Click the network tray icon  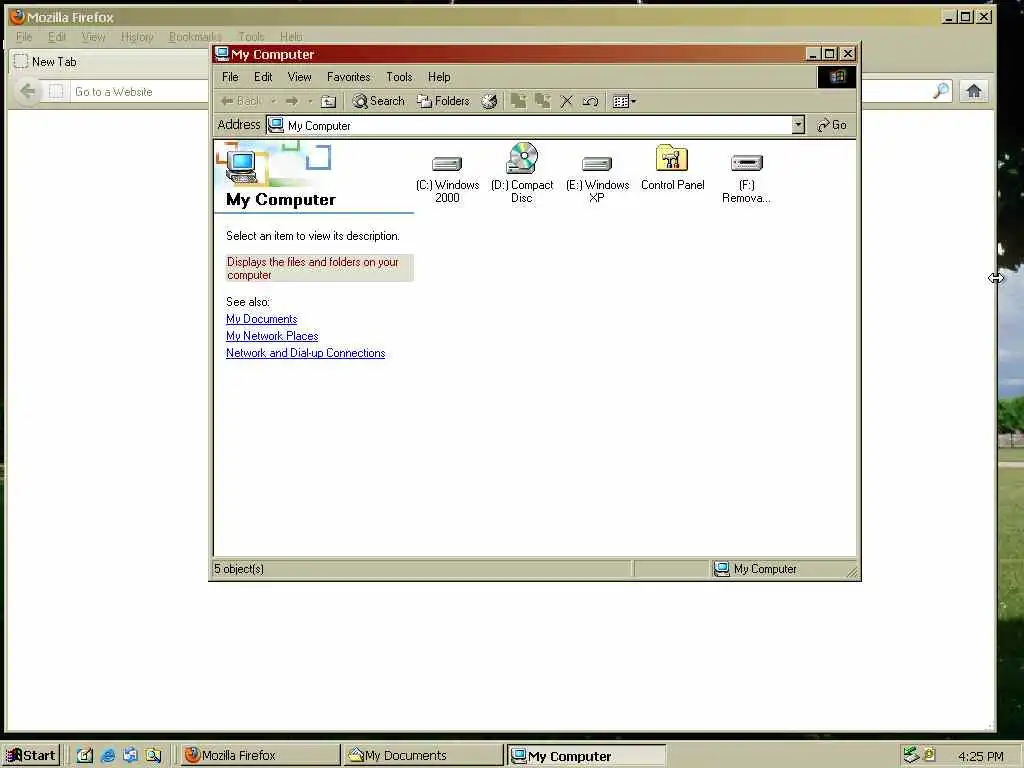911,755
